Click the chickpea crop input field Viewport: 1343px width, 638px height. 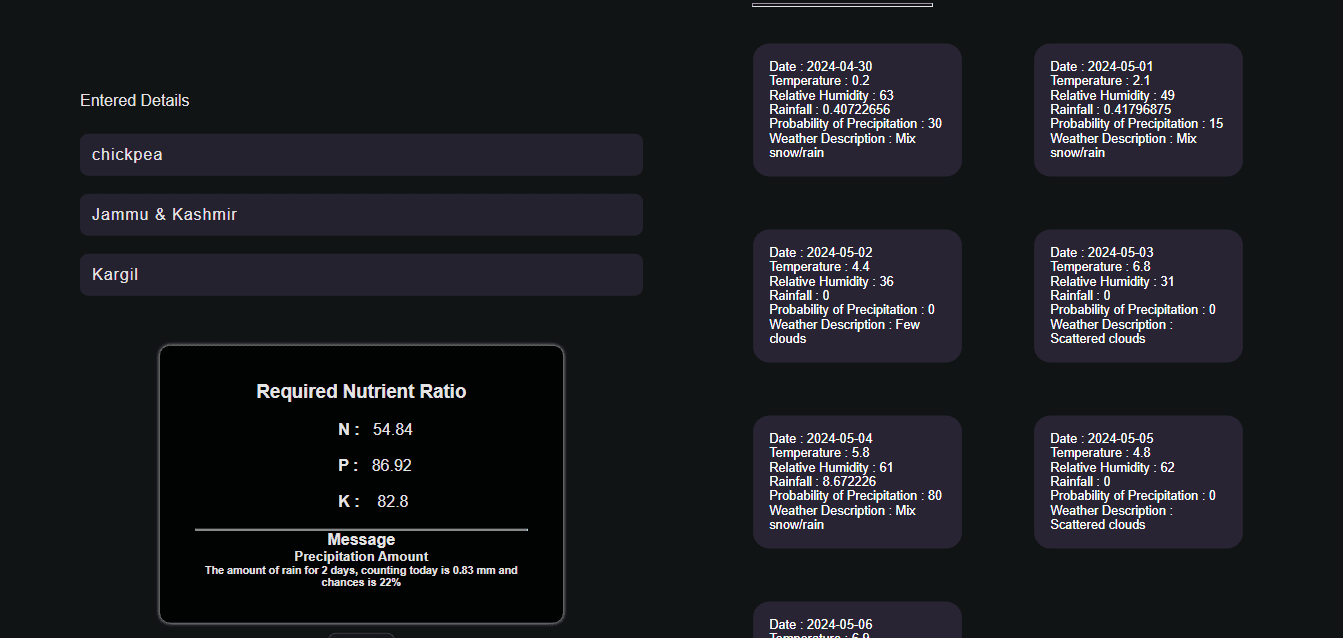[x=361, y=155]
